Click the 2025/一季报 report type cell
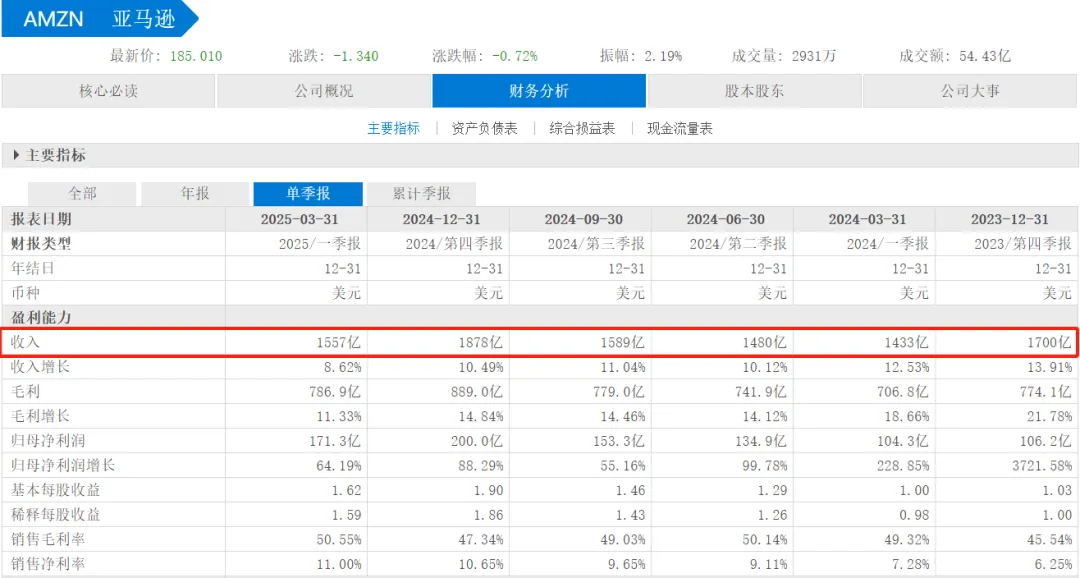1080x578 pixels. click(320, 244)
